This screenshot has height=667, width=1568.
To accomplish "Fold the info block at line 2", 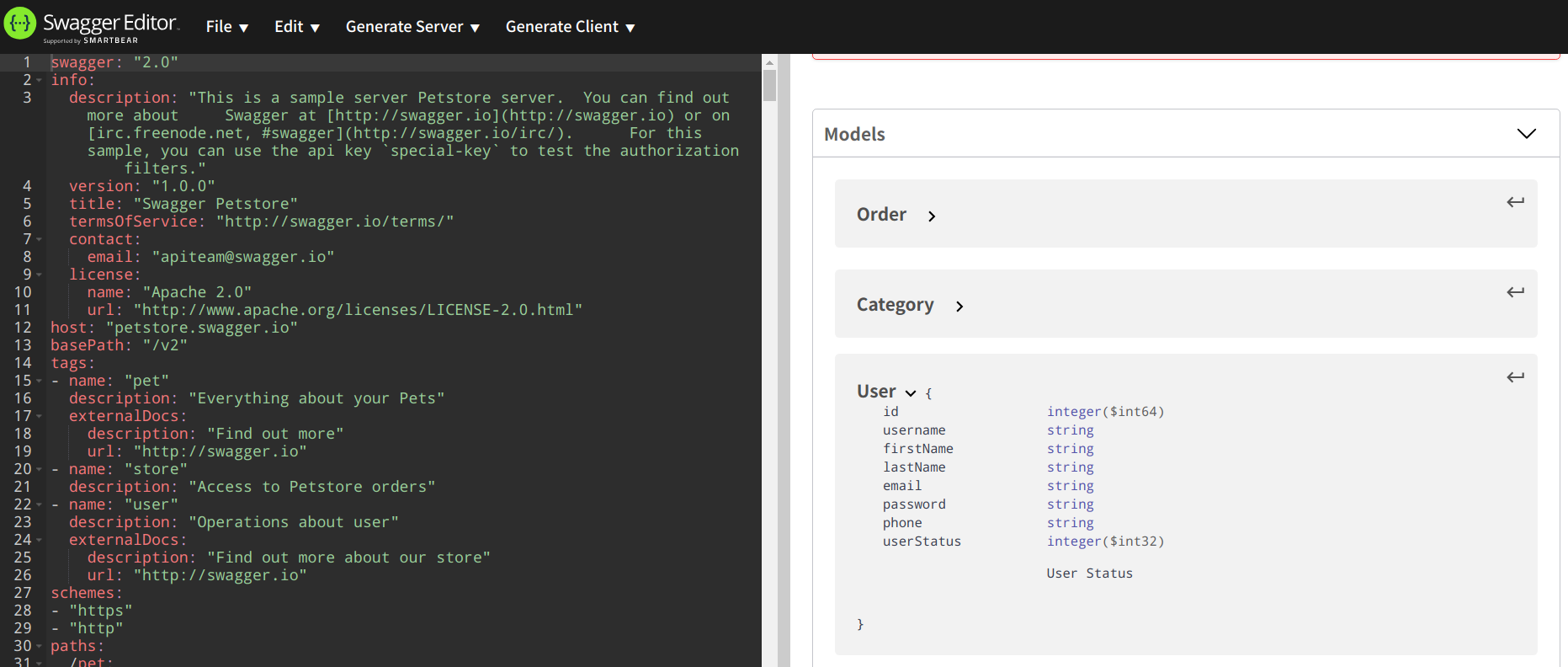I will pyautogui.click(x=39, y=80).
